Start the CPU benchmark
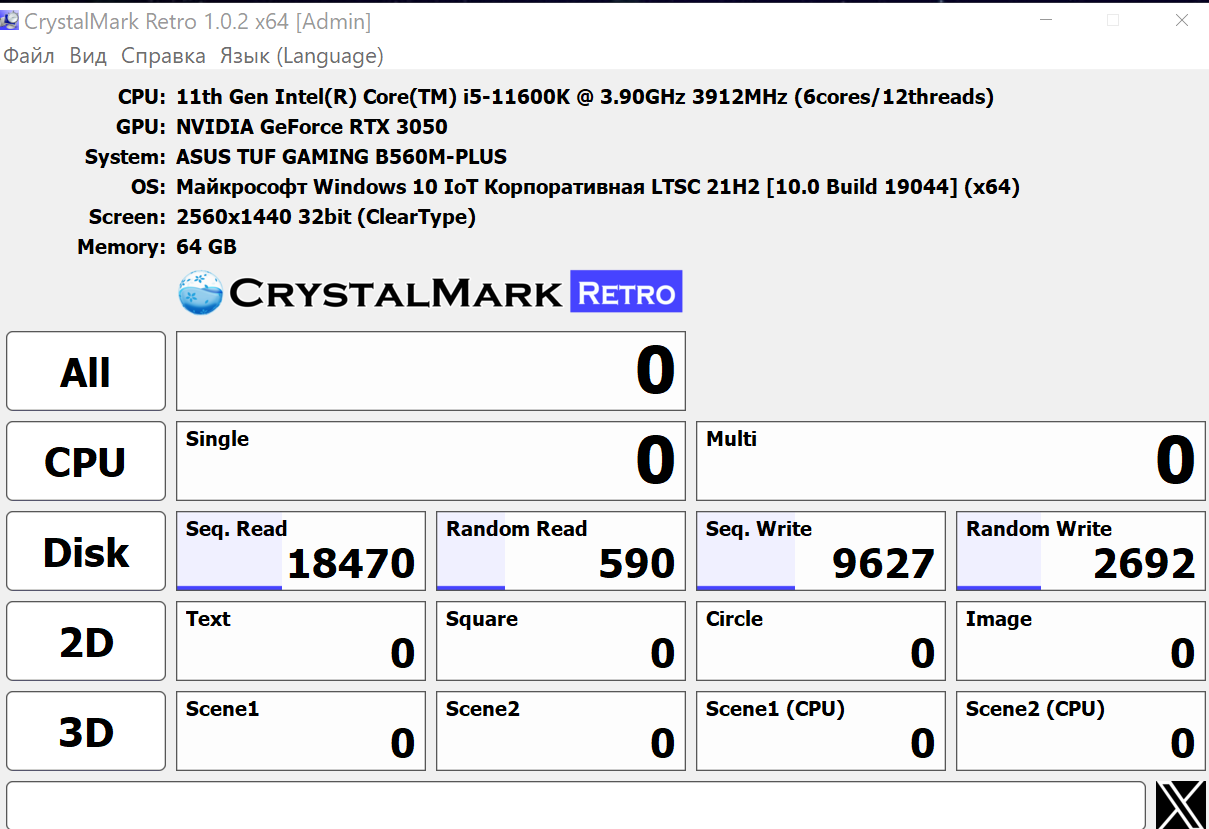The width and height of the screenshot is (1209, 829). point(86,461)
